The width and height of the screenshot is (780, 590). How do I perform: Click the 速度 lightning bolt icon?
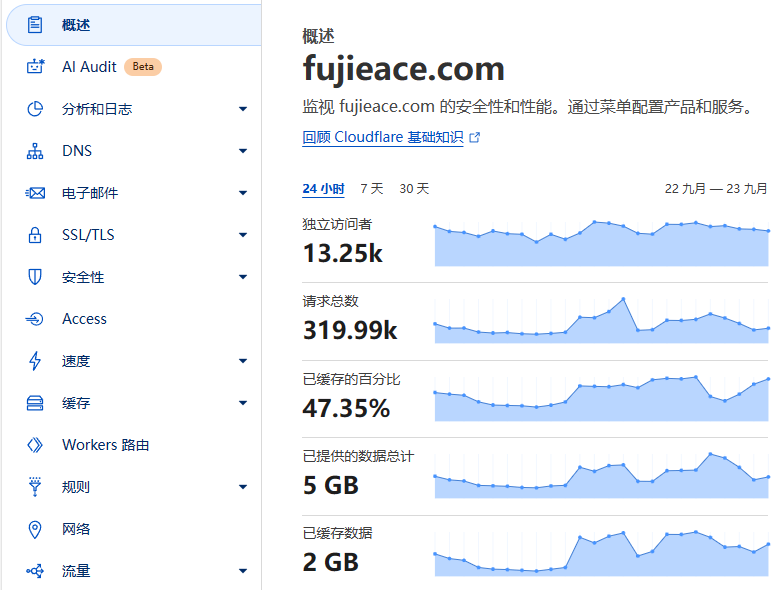click(35, 361)
